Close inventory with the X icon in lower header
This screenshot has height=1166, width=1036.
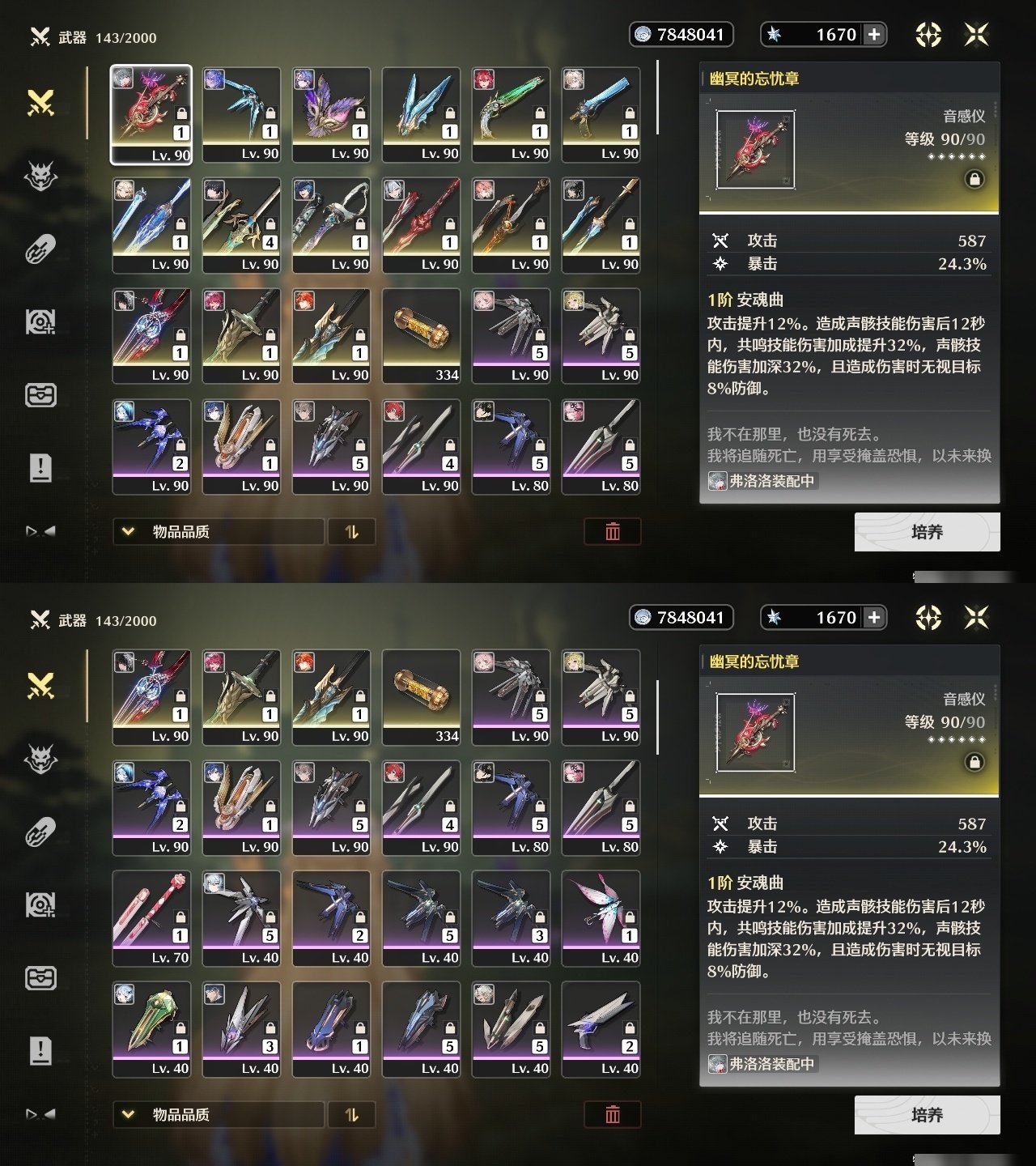click(977, 618)
